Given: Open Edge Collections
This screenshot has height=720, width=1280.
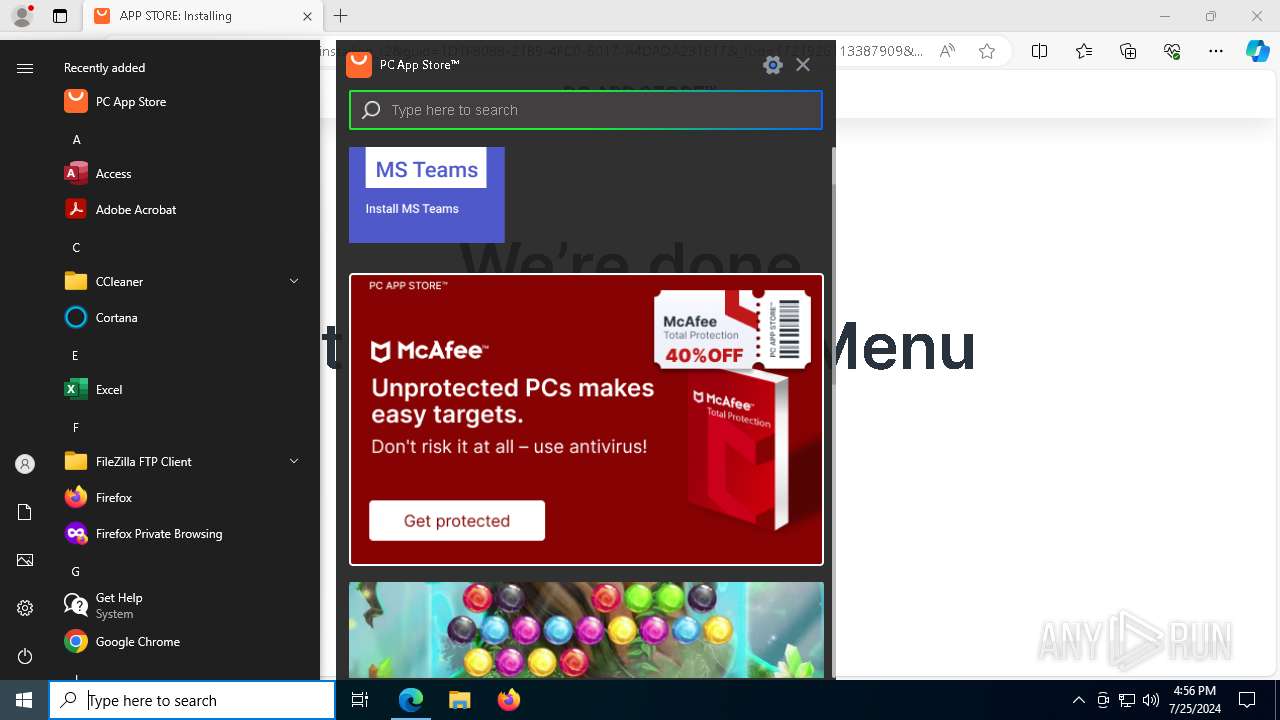Looking at the screenshot, I should pyautogui.click(x=1128, y=51).
